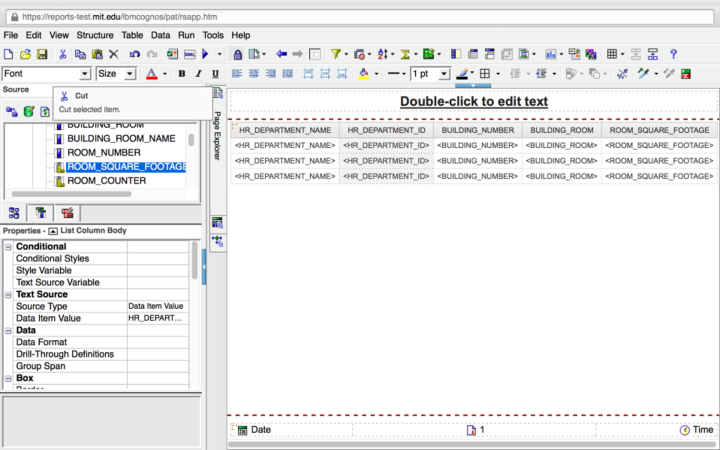
Task: Toggle Italic formatting button
Action: [x=198, y=74]
